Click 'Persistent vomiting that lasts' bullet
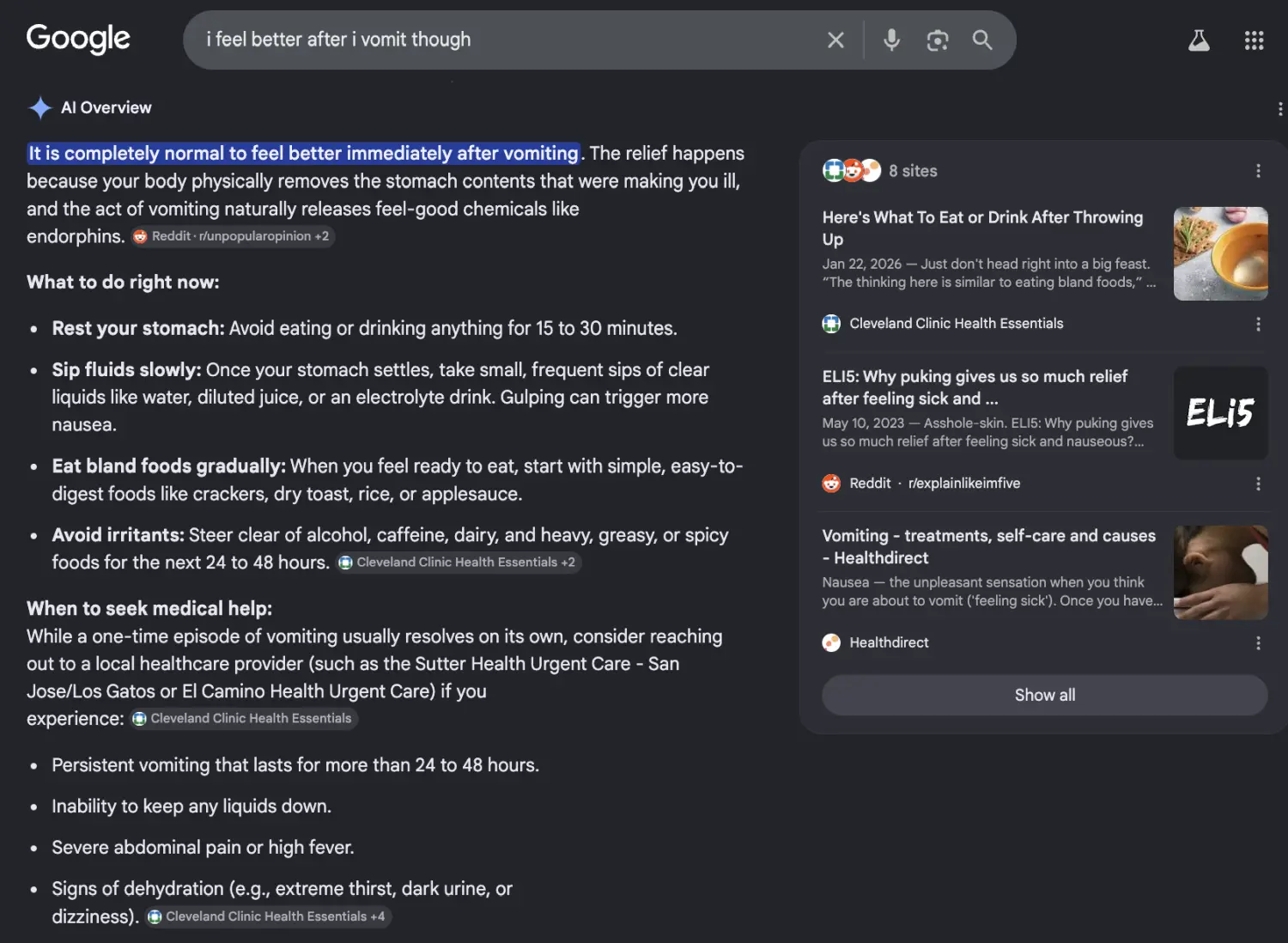Image resolution: width=1288 pixels, height=943 pixels. pos(295,765)
